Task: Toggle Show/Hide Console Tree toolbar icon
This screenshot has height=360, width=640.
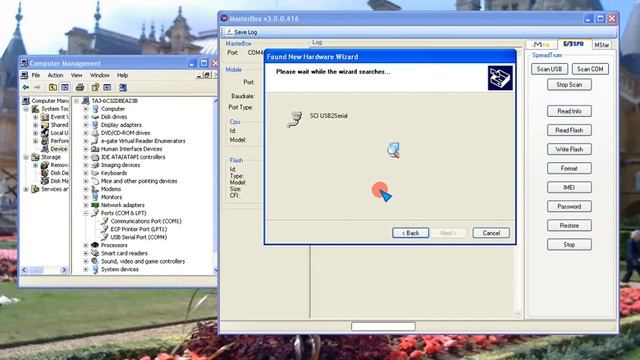Action: click(x=65, y=87)
